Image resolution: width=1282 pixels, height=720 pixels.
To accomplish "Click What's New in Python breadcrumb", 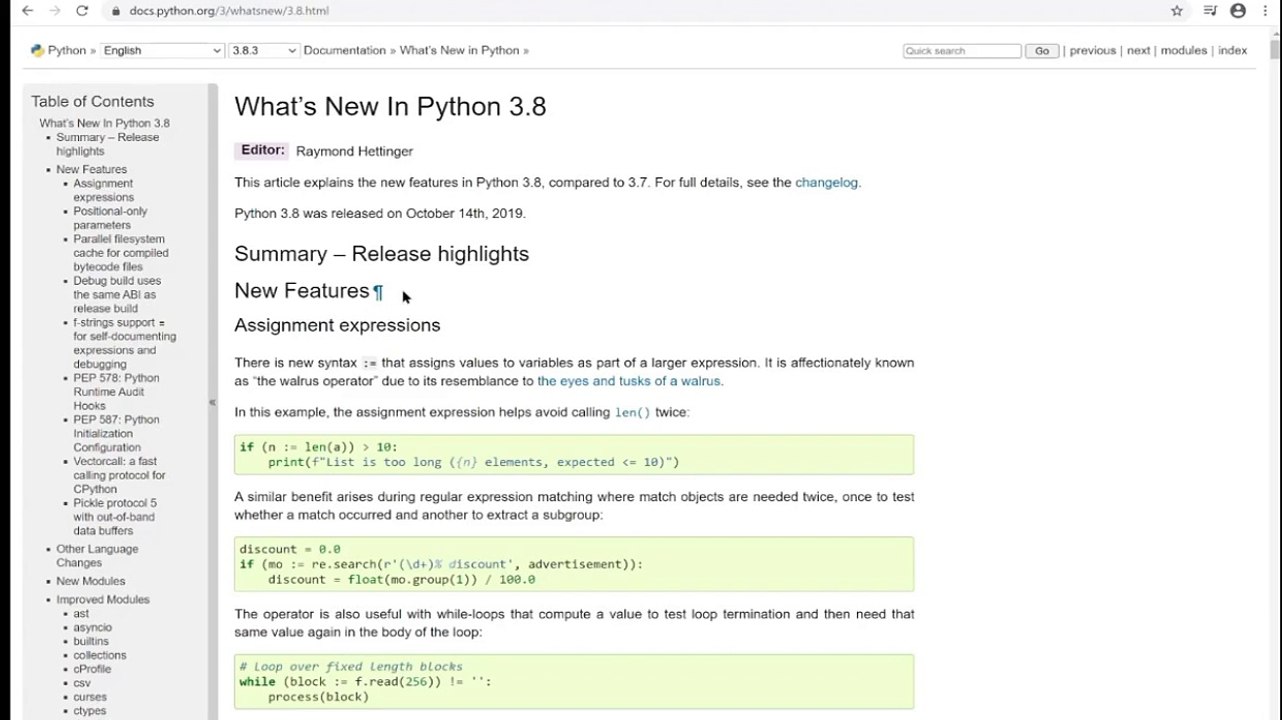I will point(459,50).
